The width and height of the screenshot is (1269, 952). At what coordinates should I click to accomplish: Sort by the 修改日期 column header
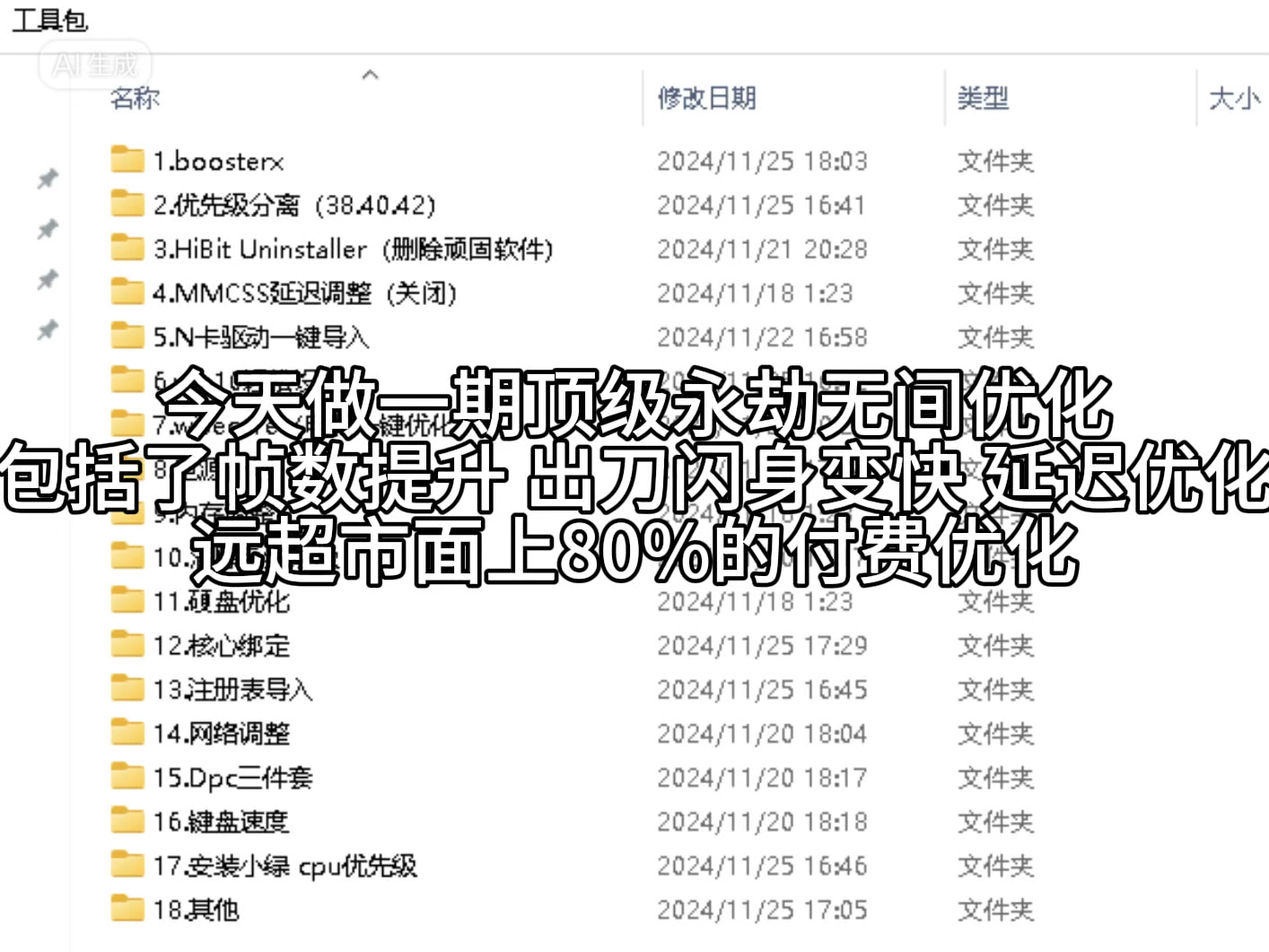pyautogui.click(x=706, y=97)
